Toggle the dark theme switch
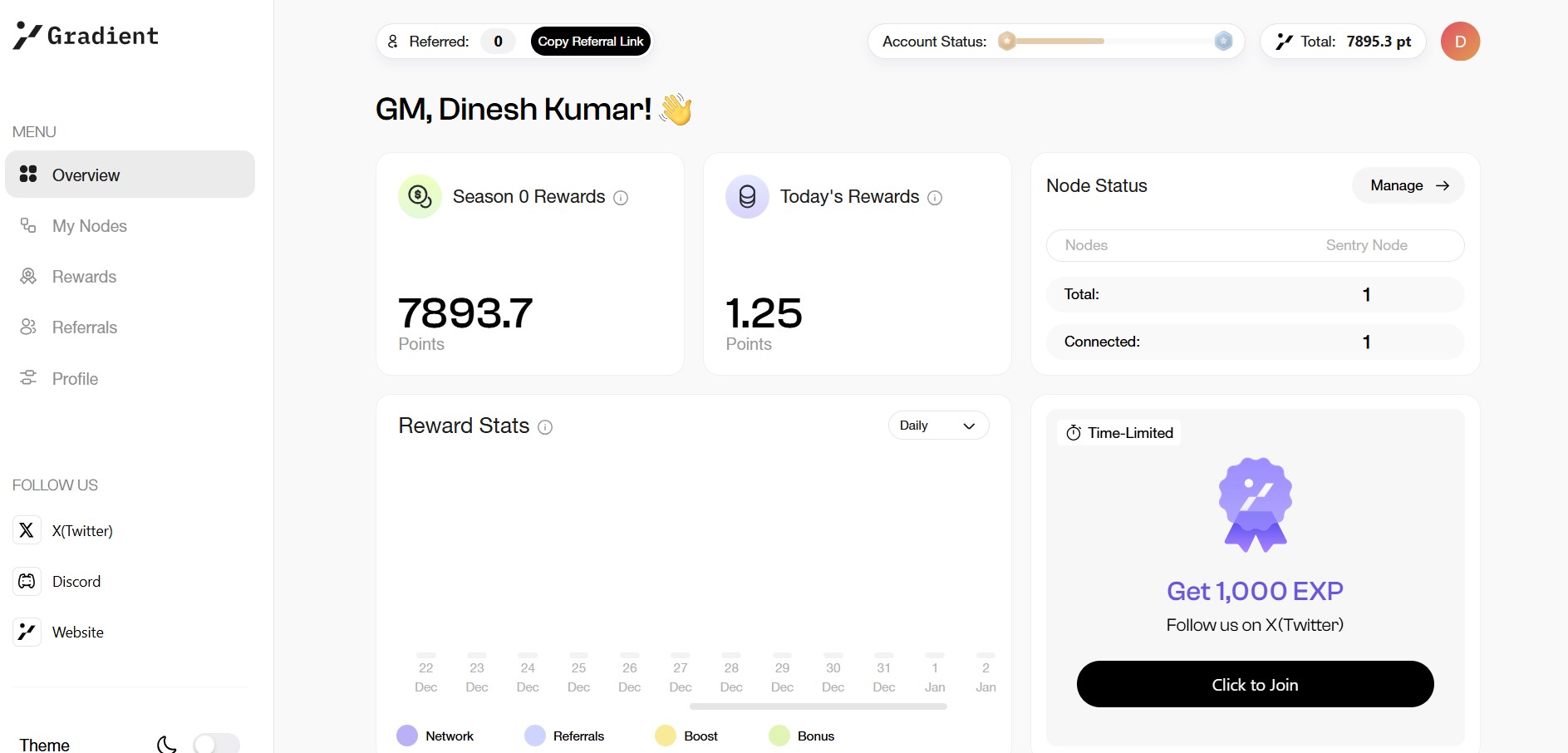The width and height of the screenshot is (1568, 753). click(216, 742)
